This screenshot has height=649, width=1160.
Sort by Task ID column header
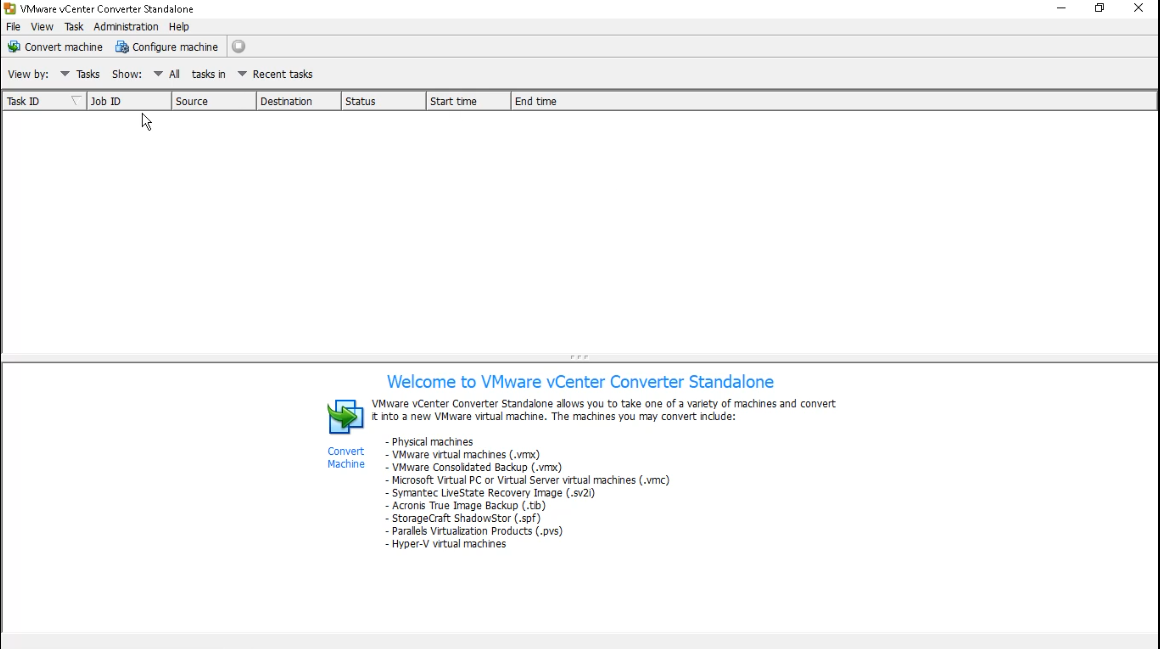point(44,101)
